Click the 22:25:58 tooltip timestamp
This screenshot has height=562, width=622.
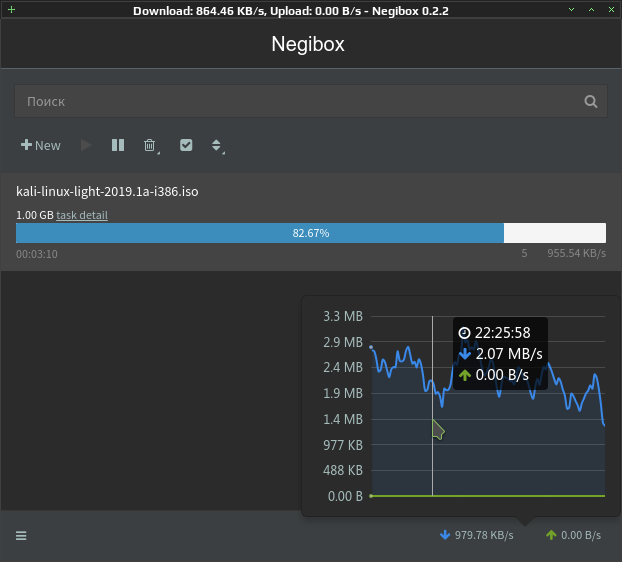coord(502,333)
